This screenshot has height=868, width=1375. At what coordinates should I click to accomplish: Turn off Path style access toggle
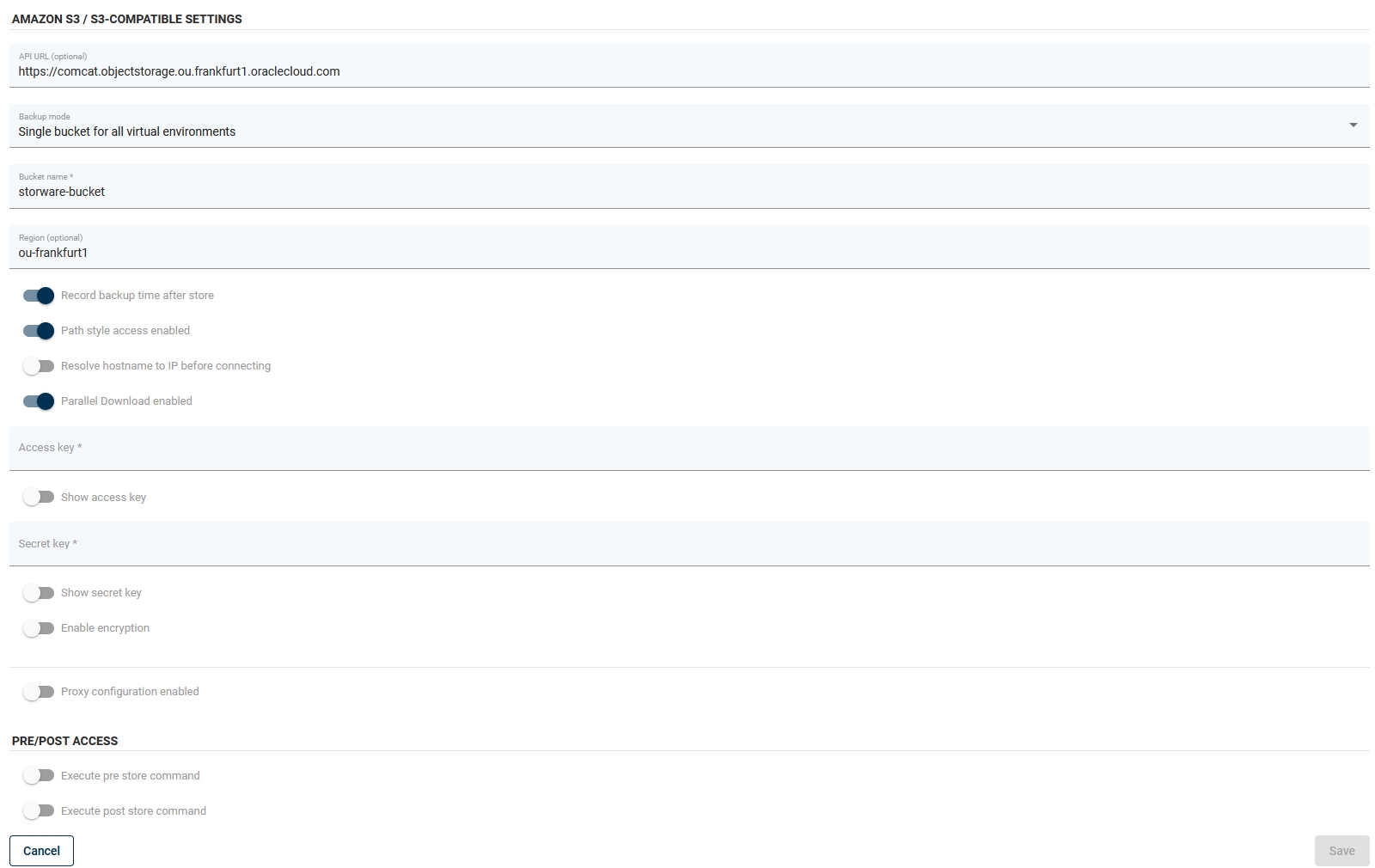(x=39, y=331)
